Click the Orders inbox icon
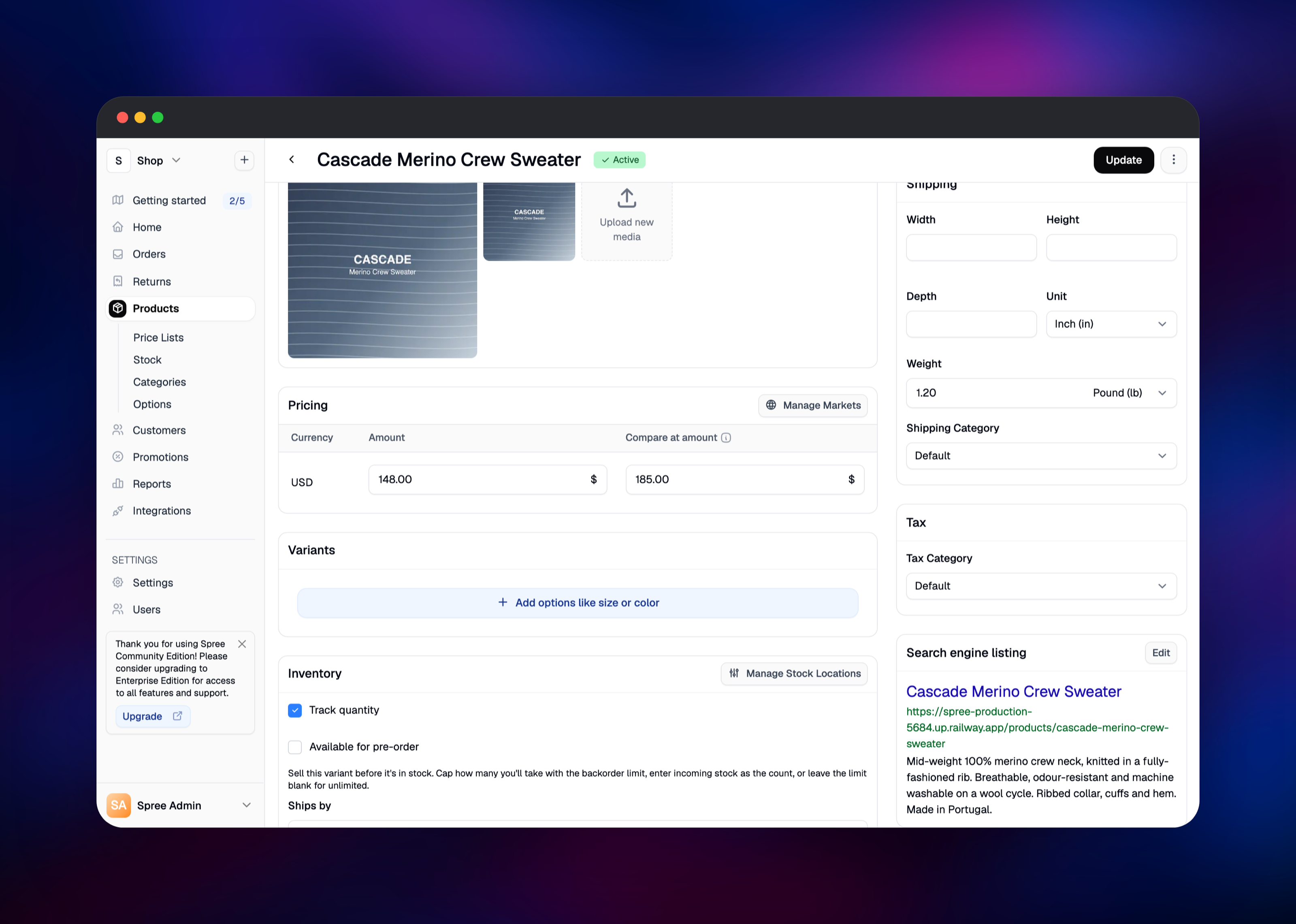The height and width of the screenshot is (924, 1296). 118,254
